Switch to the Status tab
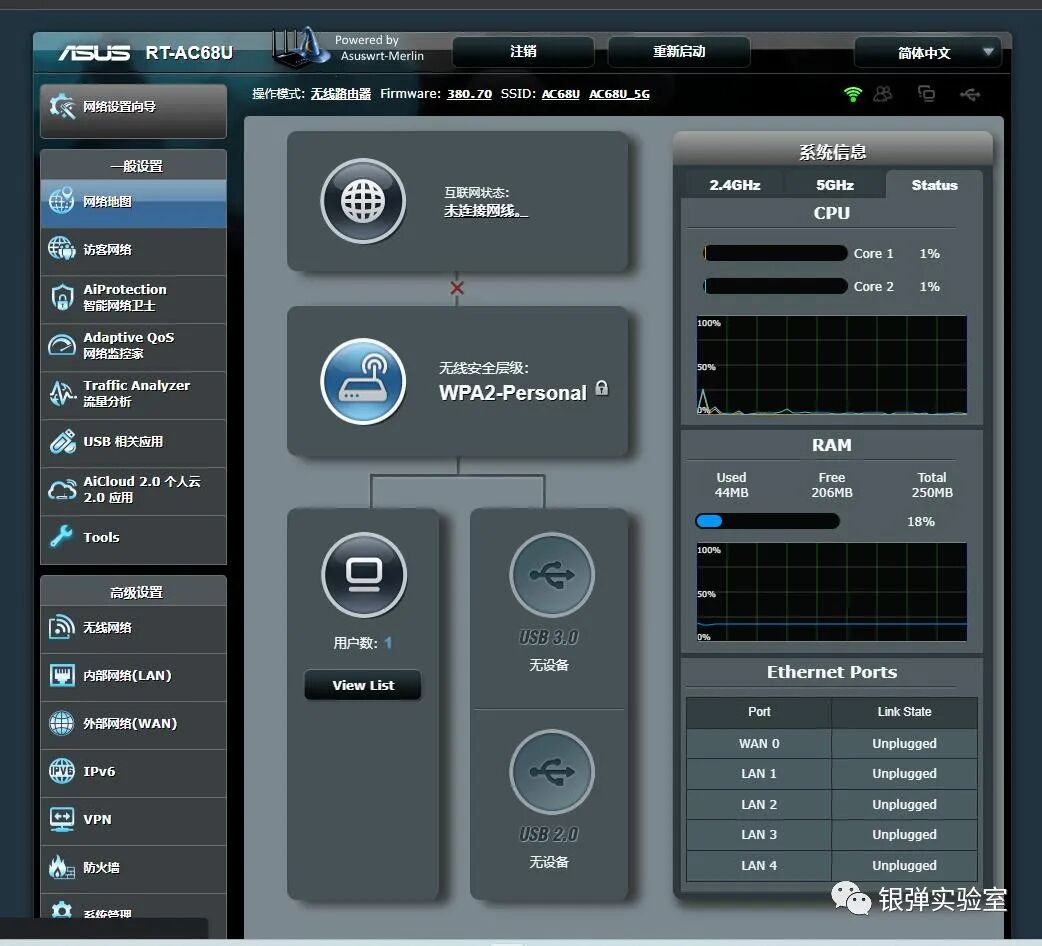Image resolution: width=1042 pixels, height=946 pixels. coord(934,185)
